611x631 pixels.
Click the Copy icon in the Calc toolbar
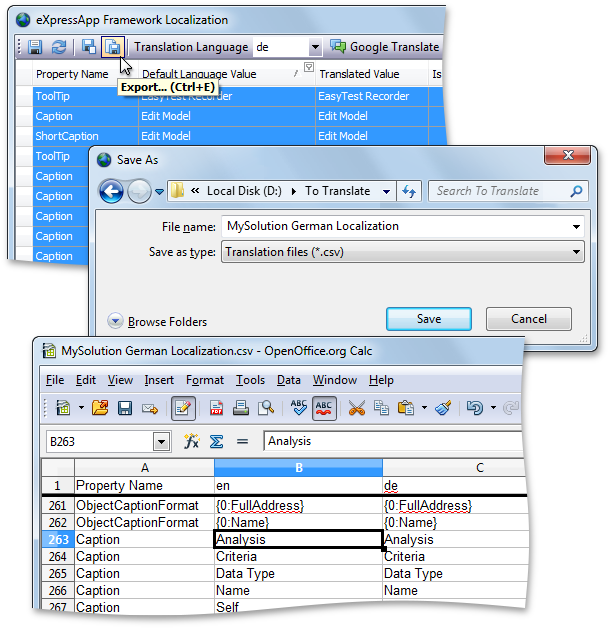381,408
